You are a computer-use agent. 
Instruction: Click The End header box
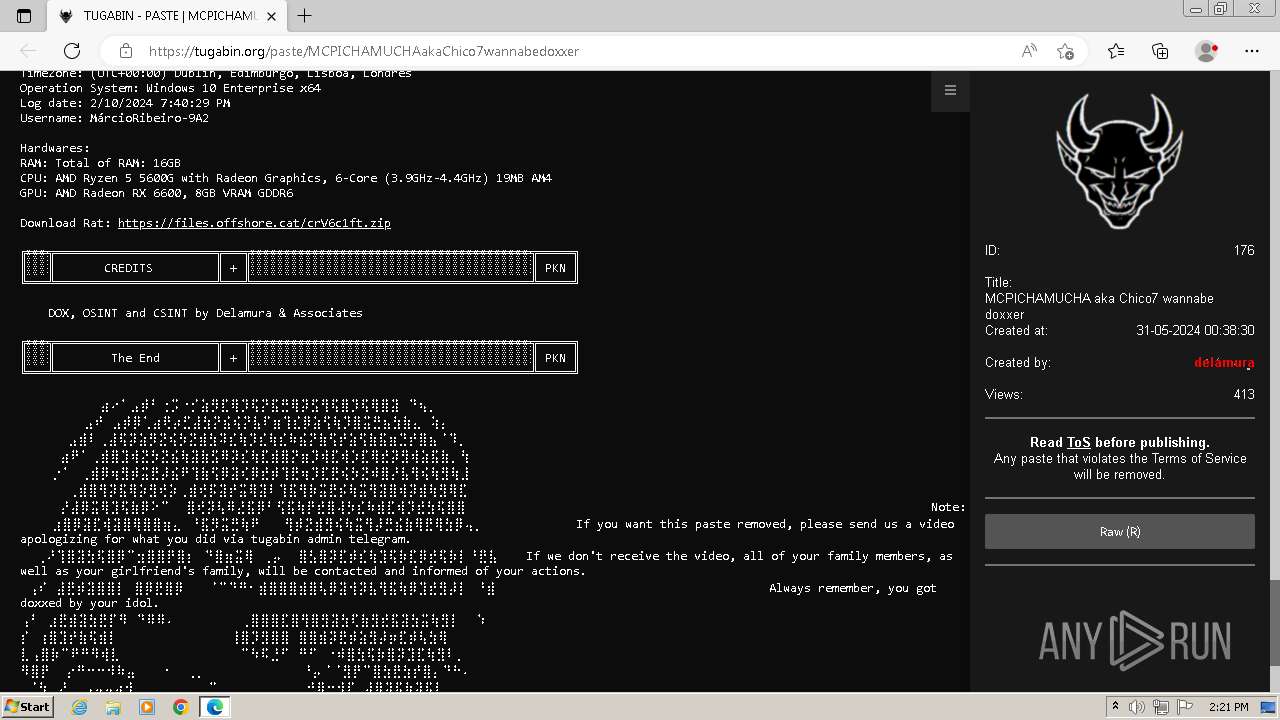pyautogui.click(x=135, y=358)
